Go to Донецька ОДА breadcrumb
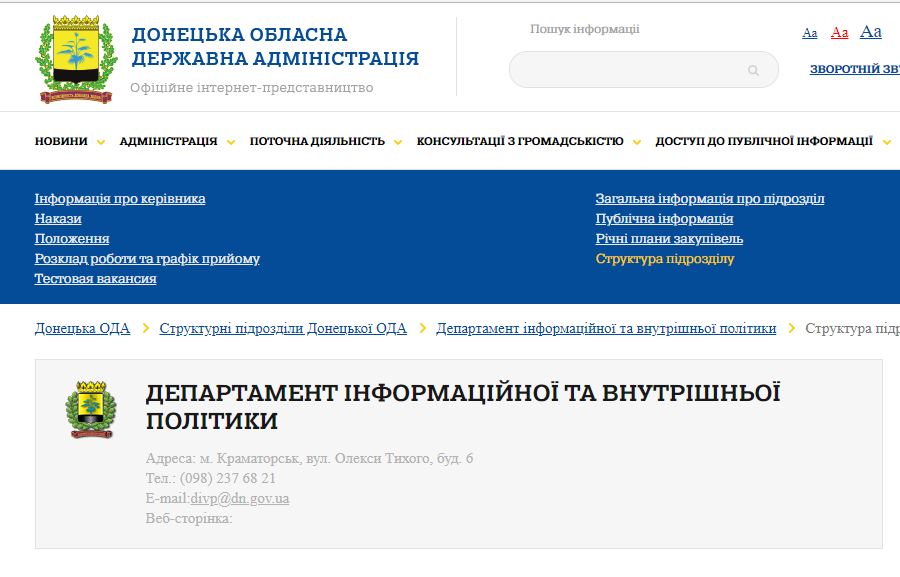The height and width of the screenshot is (577, 900). click(x=82, y=328)
